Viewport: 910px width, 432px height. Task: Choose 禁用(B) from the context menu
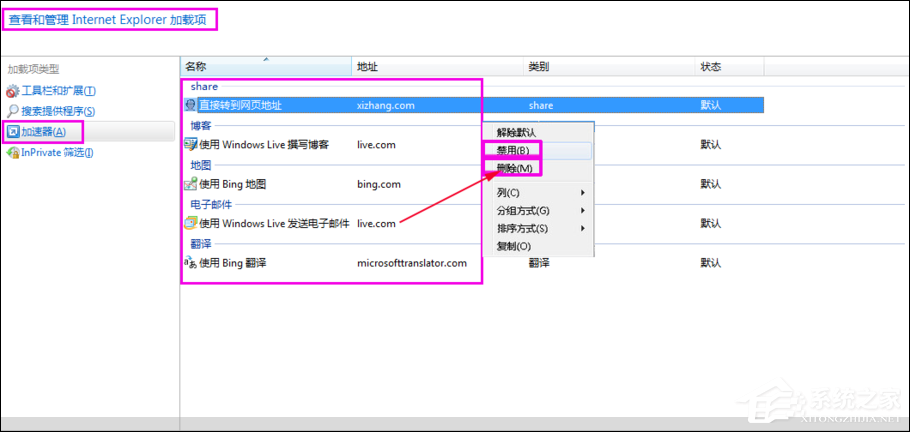[513, 150]
